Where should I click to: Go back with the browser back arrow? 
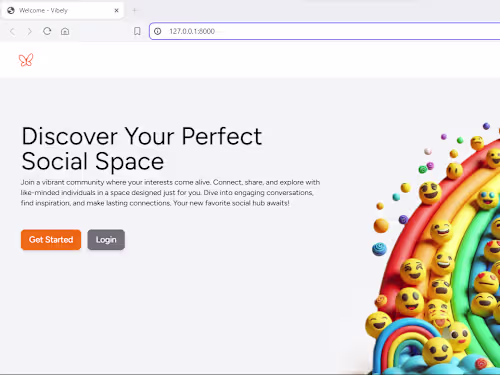click(12, 31)
